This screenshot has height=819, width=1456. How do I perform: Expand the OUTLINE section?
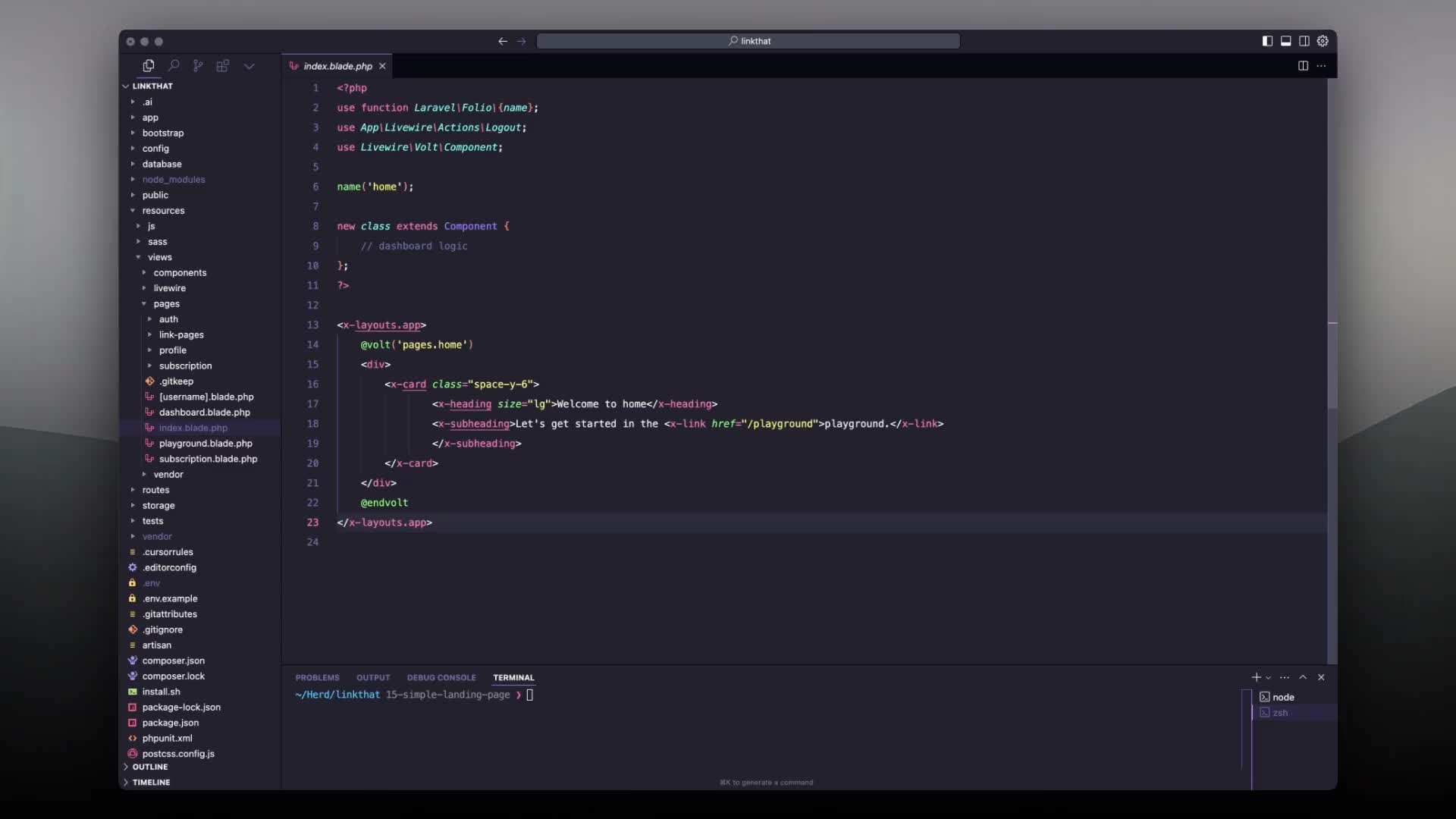click(x=150, y=767)
